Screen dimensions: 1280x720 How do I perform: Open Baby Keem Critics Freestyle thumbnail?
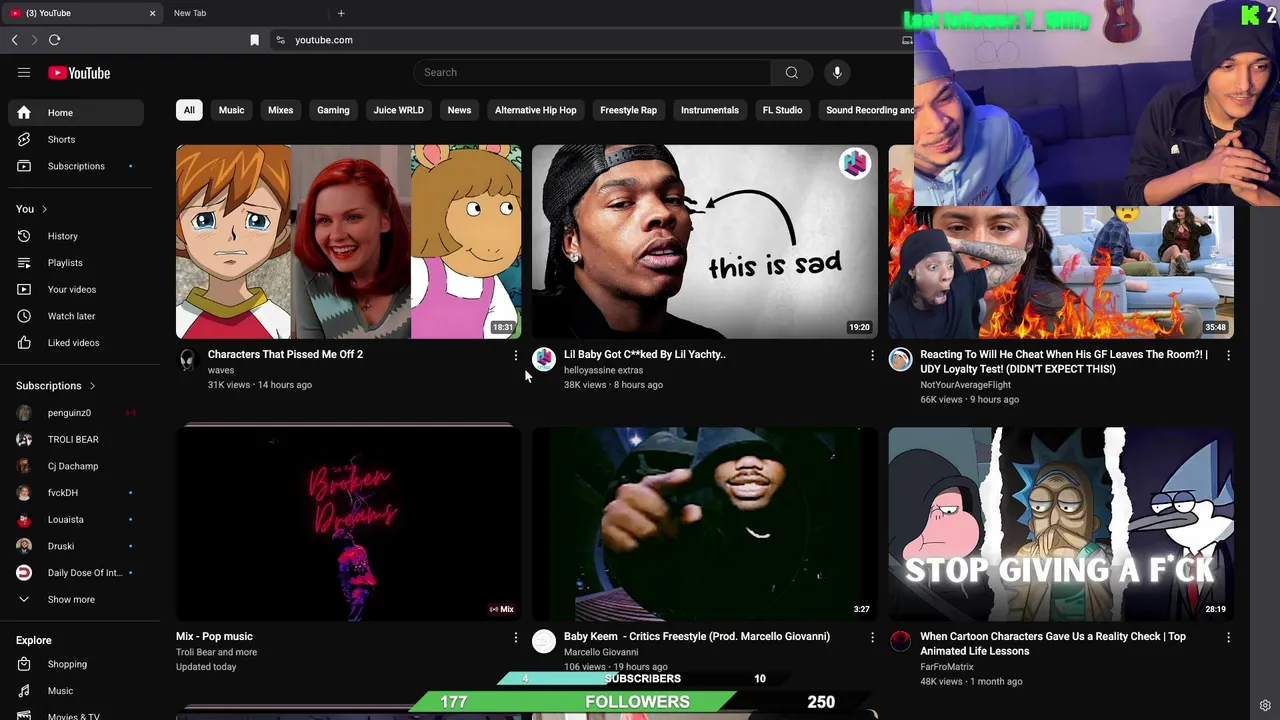point(704,523)
